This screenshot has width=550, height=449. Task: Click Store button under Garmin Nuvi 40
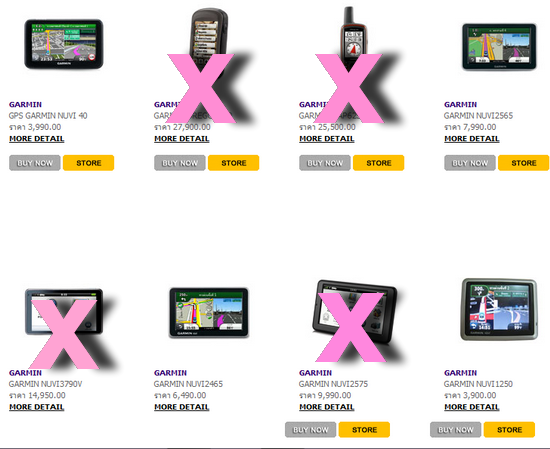click(88, 163)
